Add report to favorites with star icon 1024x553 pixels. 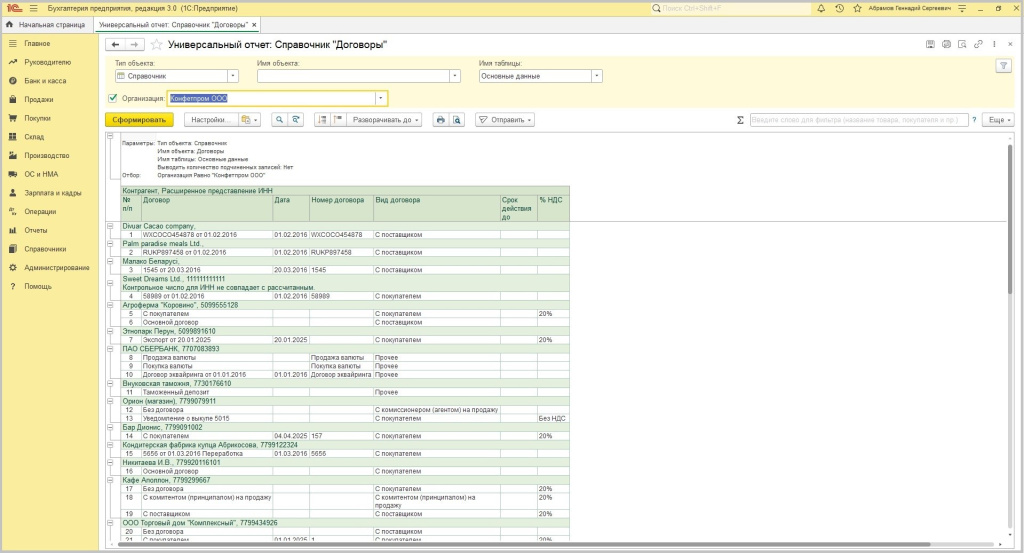(x=156, y=45)
